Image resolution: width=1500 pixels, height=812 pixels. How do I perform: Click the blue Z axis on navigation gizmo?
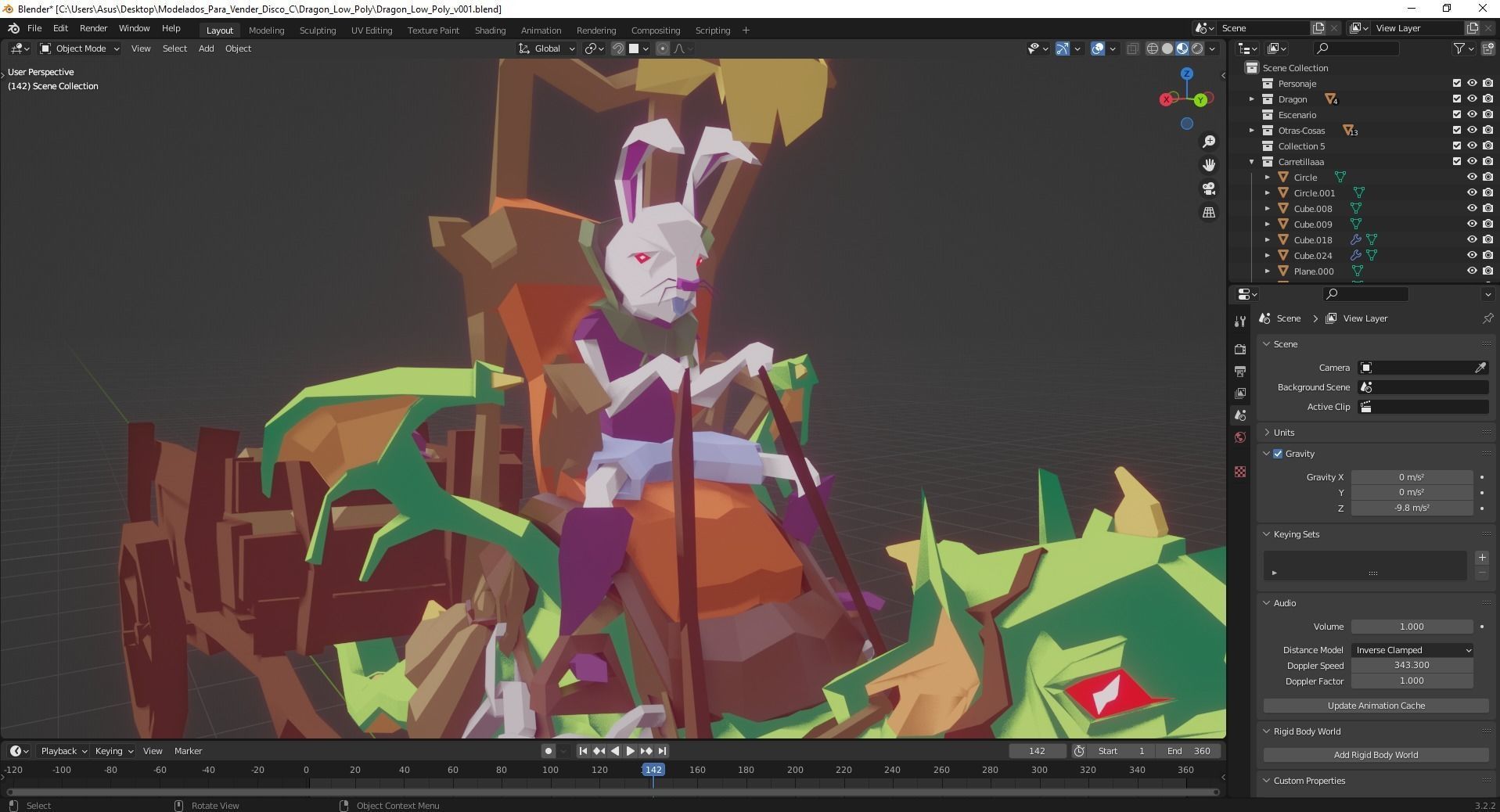click(1187, 74)
